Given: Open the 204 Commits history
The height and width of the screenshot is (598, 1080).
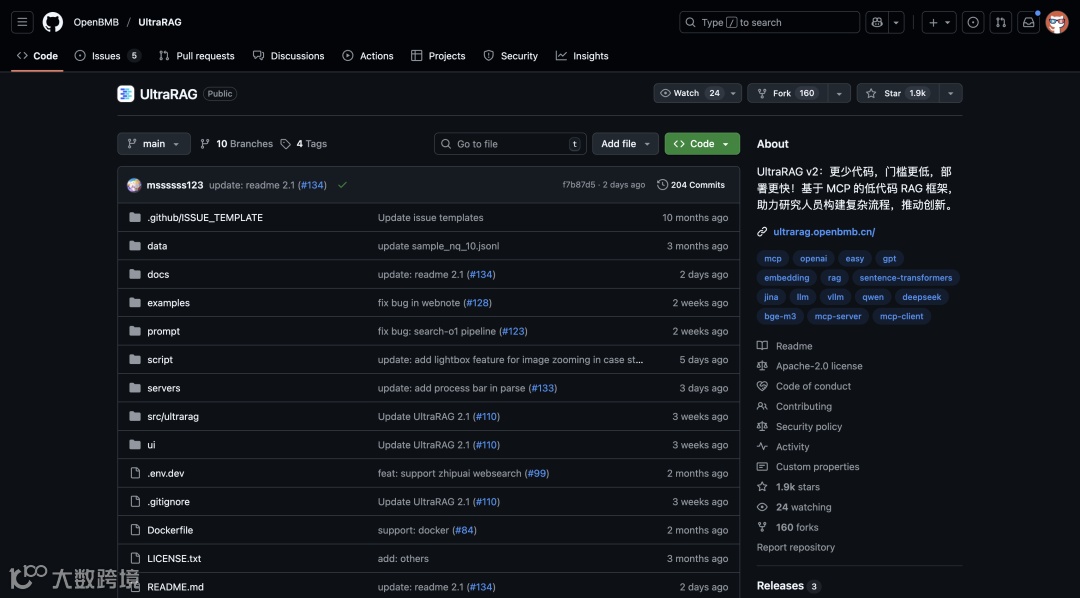Looking at the screenshot, I should pyautogui.click(x=691, y=185).
